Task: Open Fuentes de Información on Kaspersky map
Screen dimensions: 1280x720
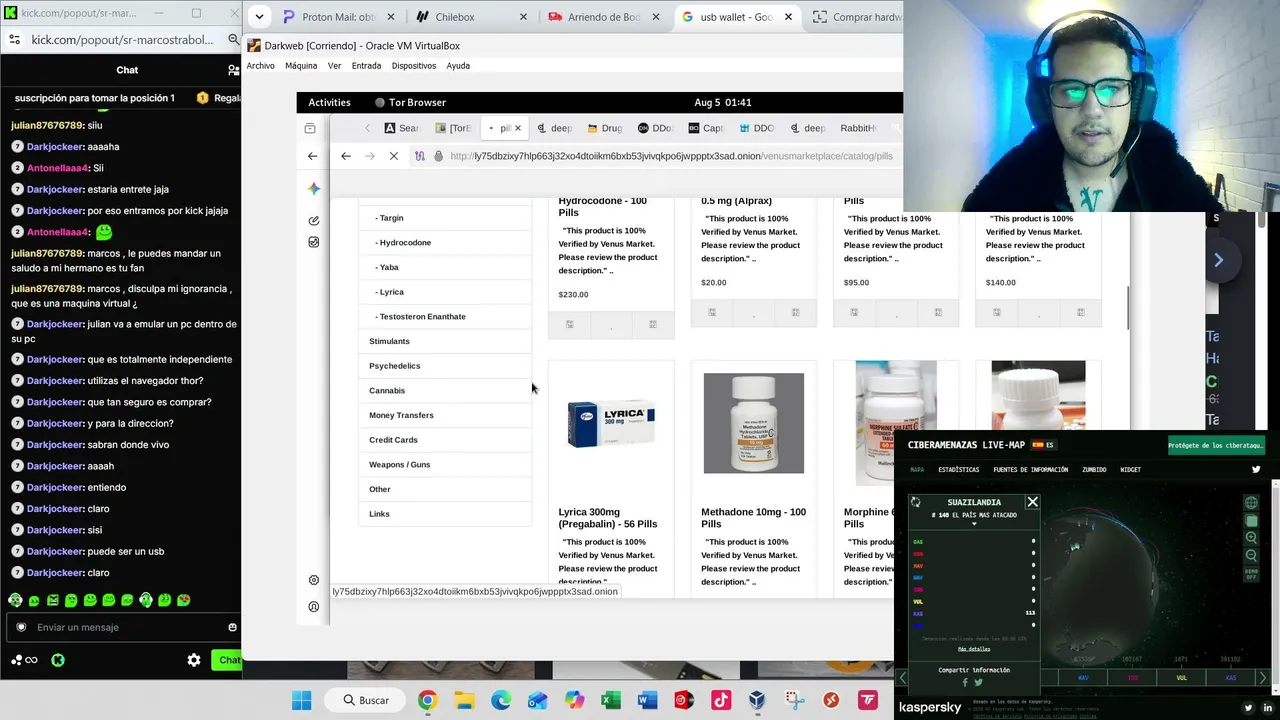Action: pyautogui.click(x=1031, y=469)
